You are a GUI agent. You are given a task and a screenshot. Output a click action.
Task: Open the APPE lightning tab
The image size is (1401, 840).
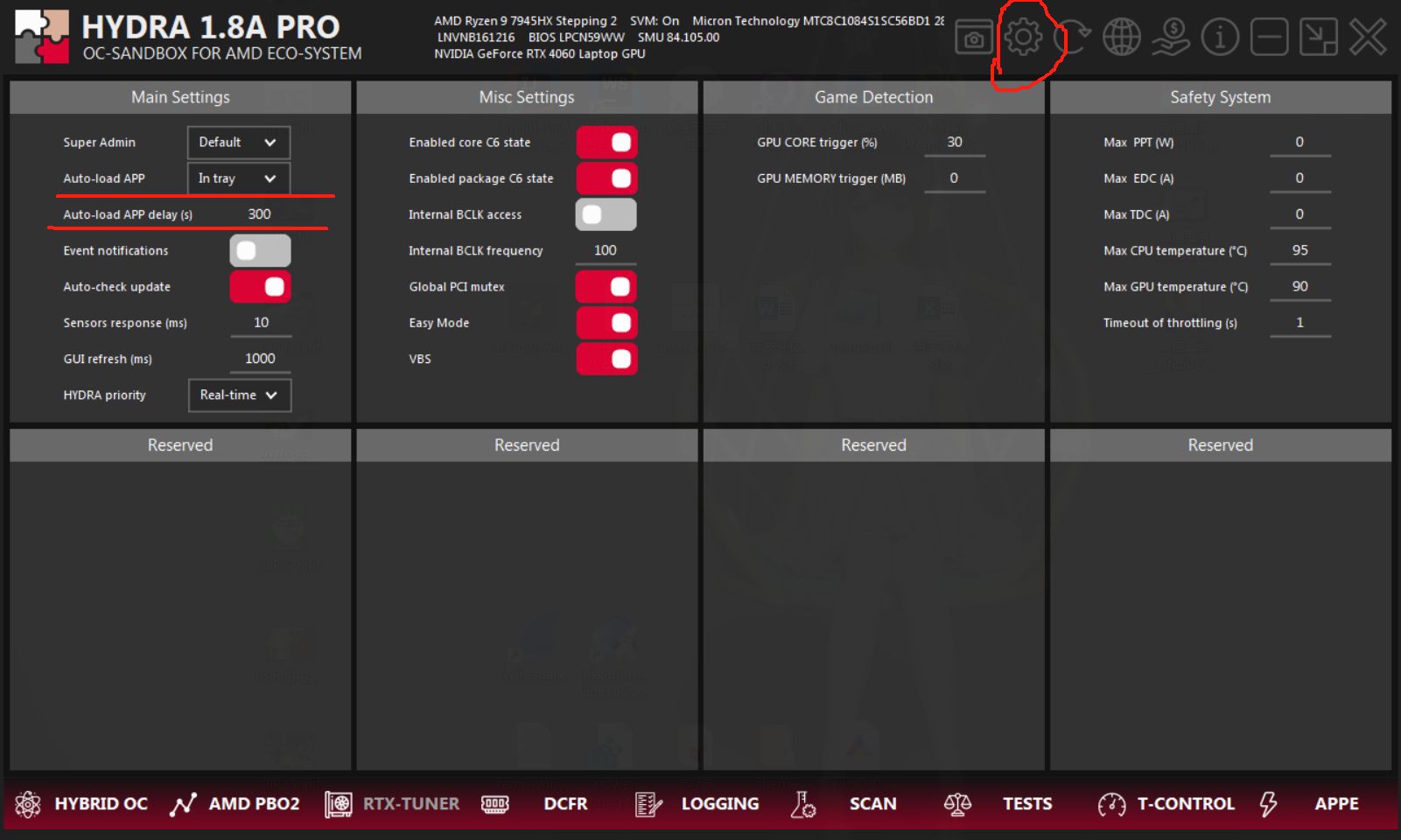(x=1309, y=803)
